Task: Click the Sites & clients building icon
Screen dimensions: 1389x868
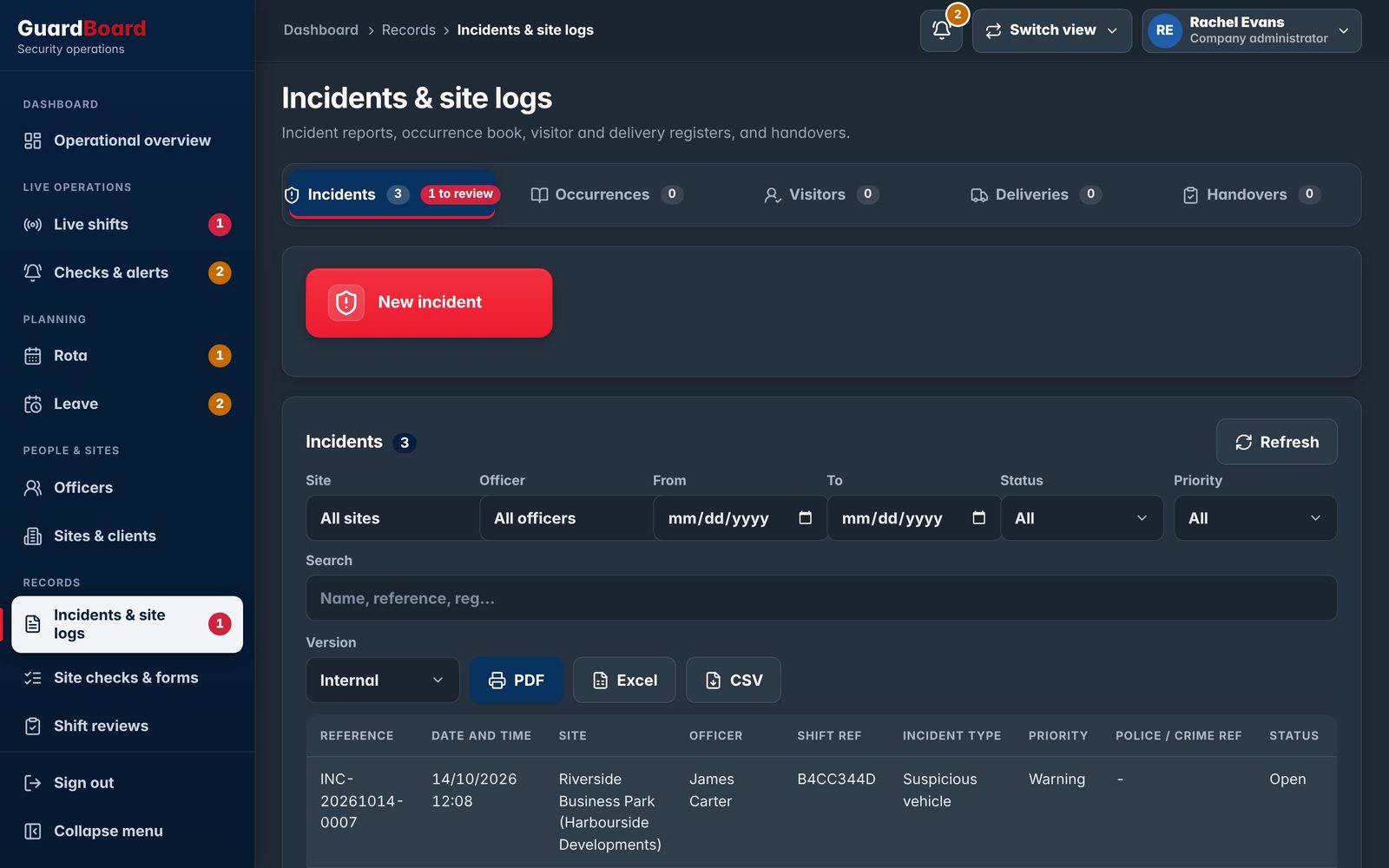Action: point(33,536)
